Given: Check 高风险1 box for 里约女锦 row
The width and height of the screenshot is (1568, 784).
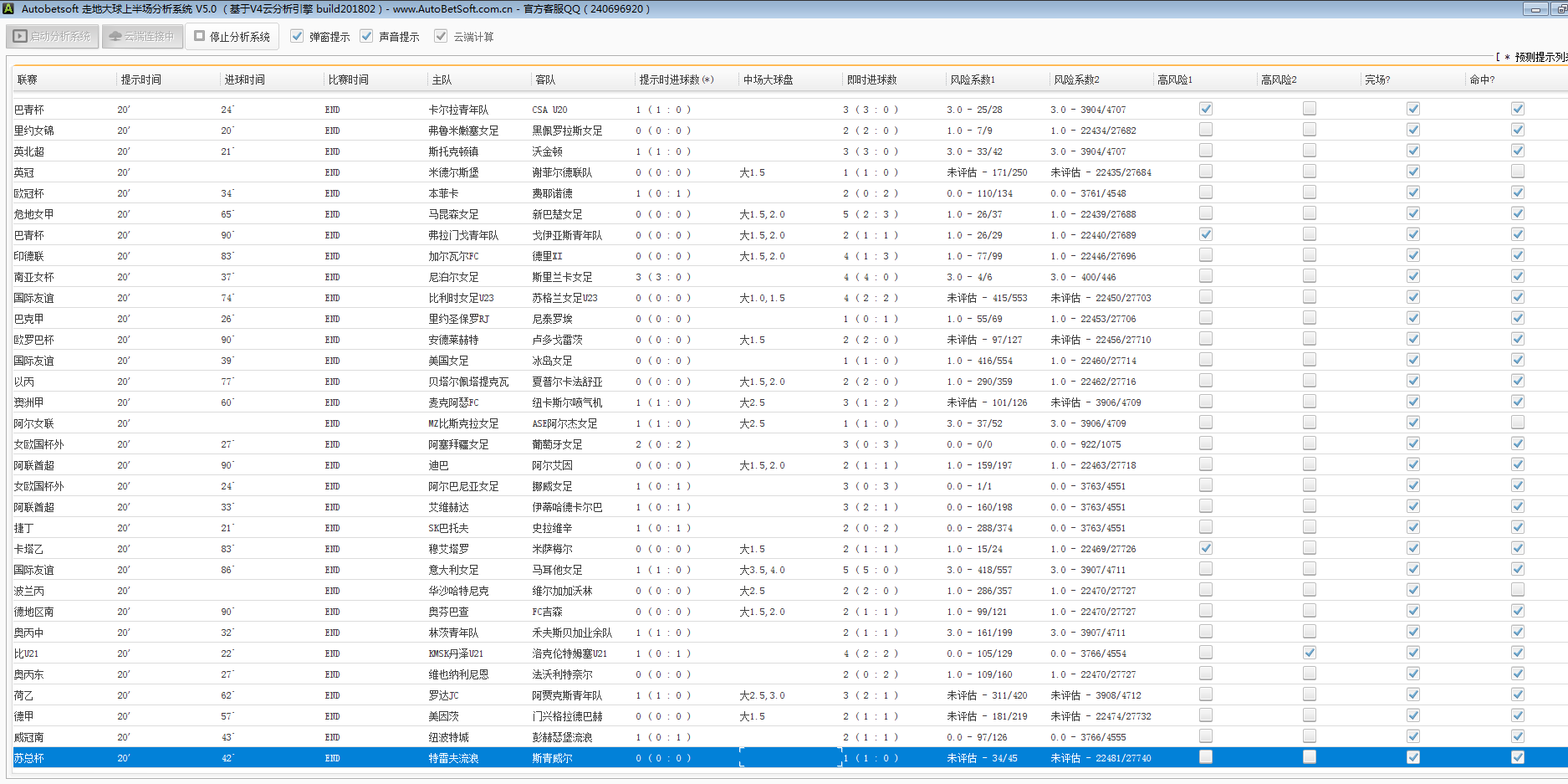Looking at the screenshot, I should 1205,130.
